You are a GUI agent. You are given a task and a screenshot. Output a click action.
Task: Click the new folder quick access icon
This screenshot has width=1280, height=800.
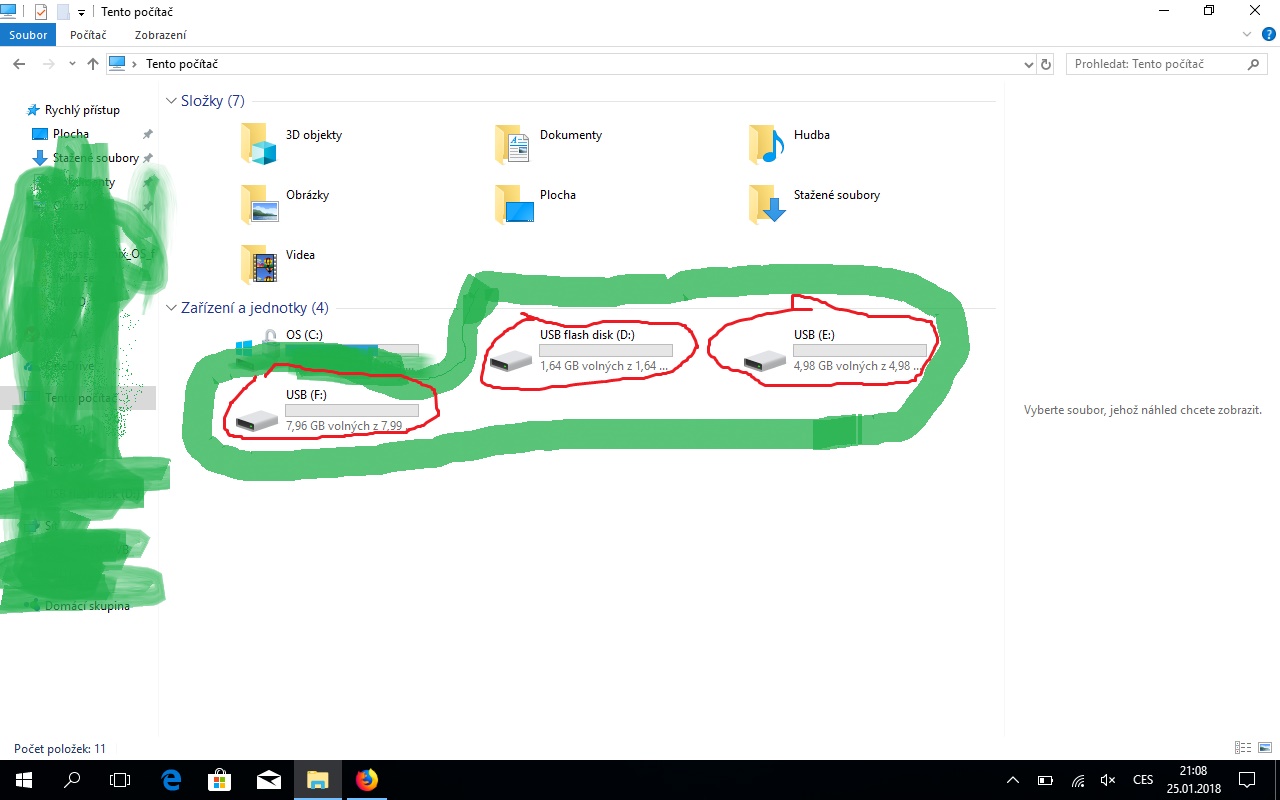[63, 12]
